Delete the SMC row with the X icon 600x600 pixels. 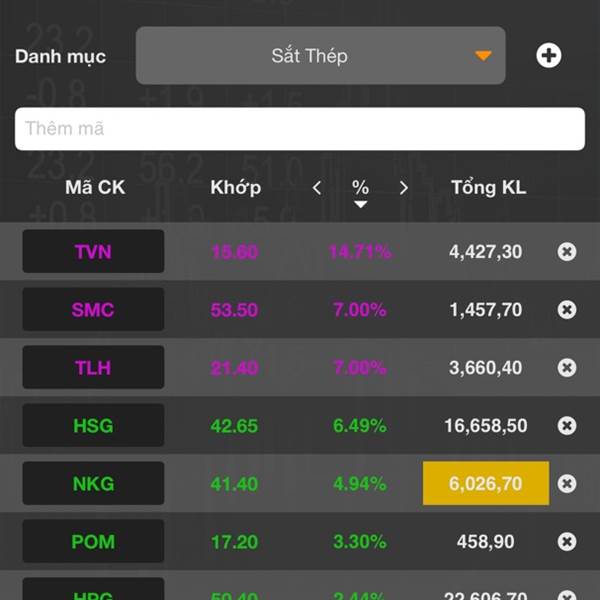pyautogui.click(x=567, y=310)
